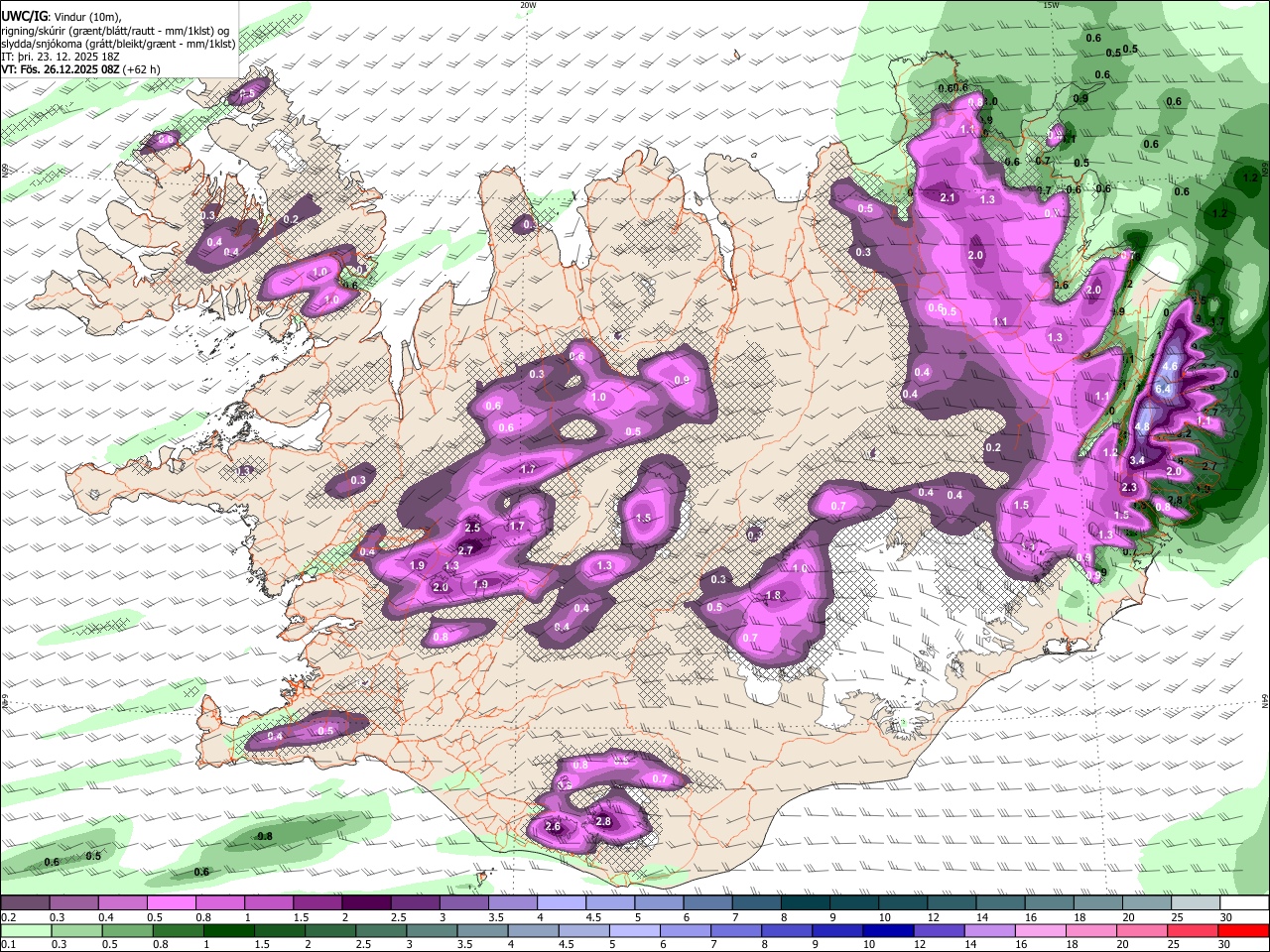
Task: Click the 4.8 precipitation value on the map
Action: (1142, 427)
